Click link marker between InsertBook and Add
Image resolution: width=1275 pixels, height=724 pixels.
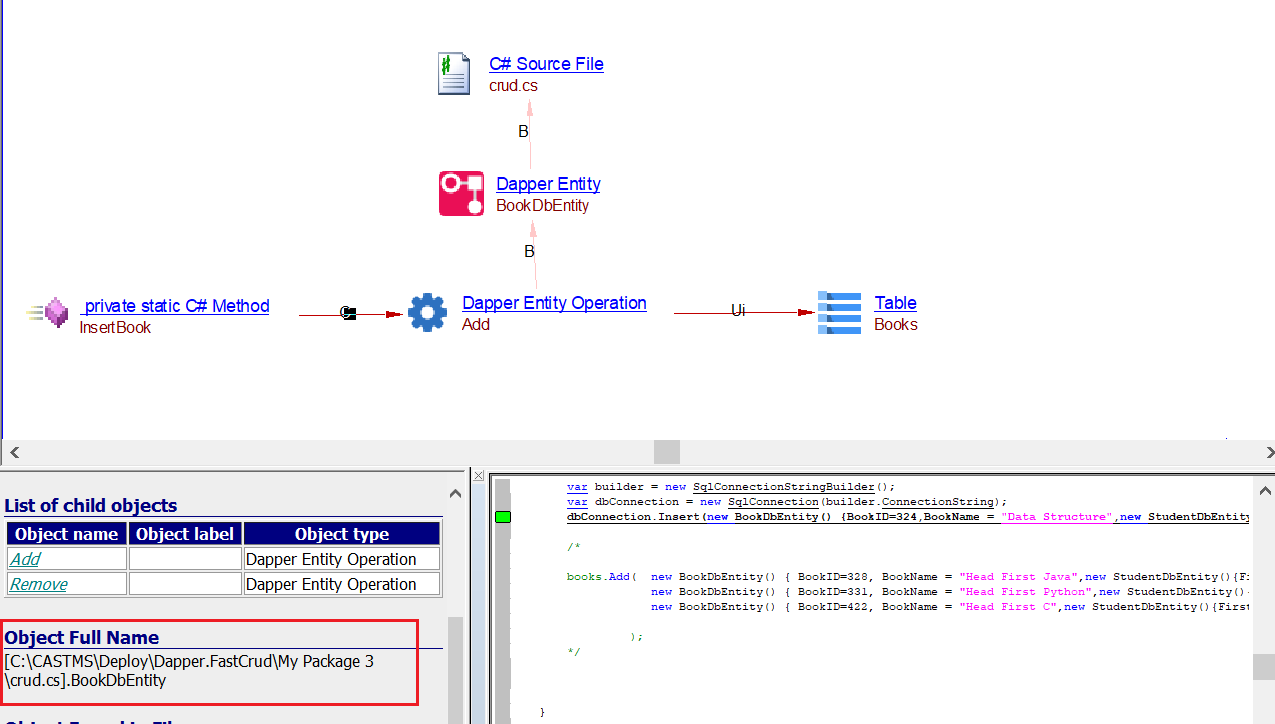click(x=348, y=313)
